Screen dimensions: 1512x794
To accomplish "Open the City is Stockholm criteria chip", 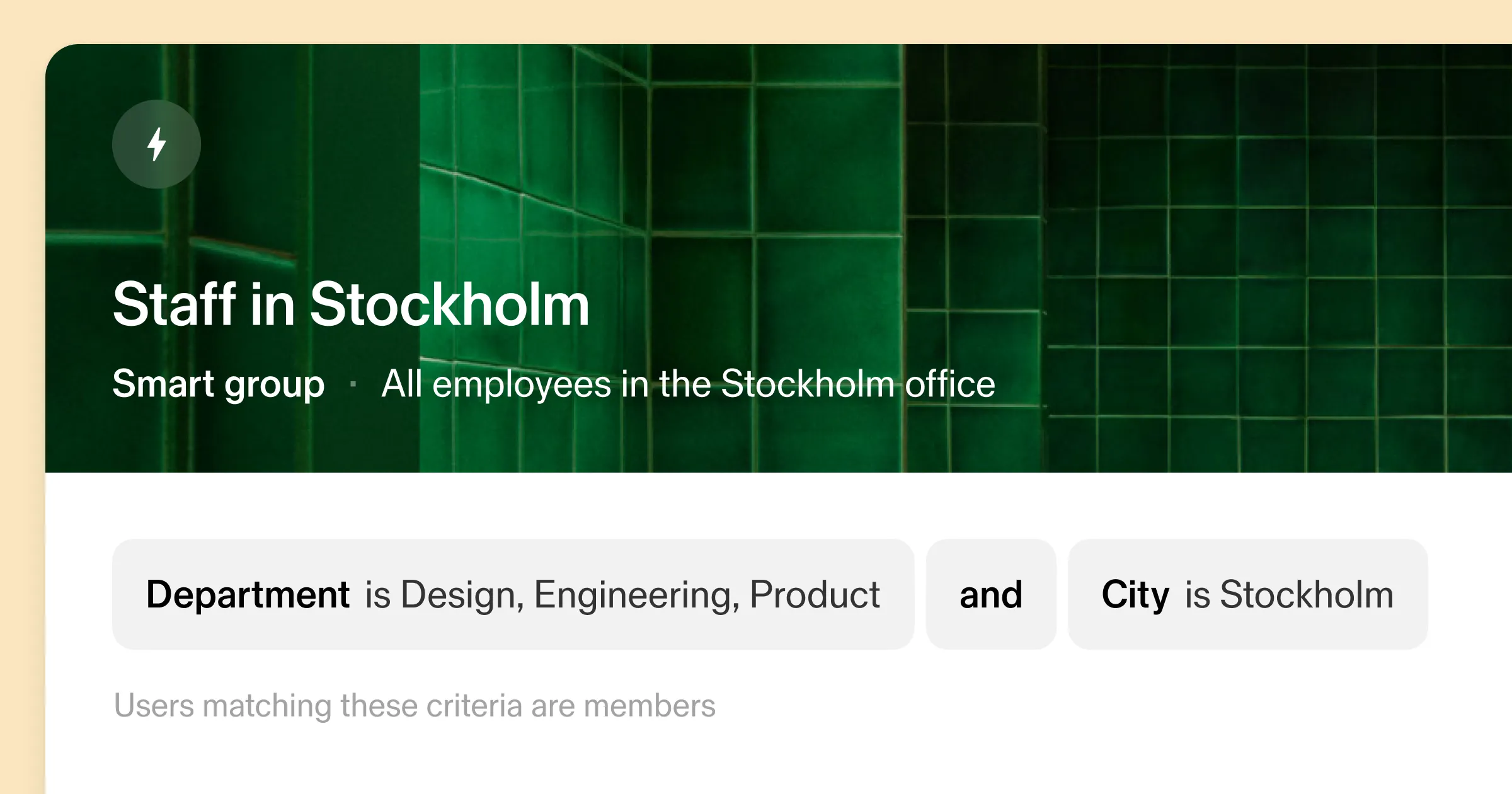I will (1247, 594).
